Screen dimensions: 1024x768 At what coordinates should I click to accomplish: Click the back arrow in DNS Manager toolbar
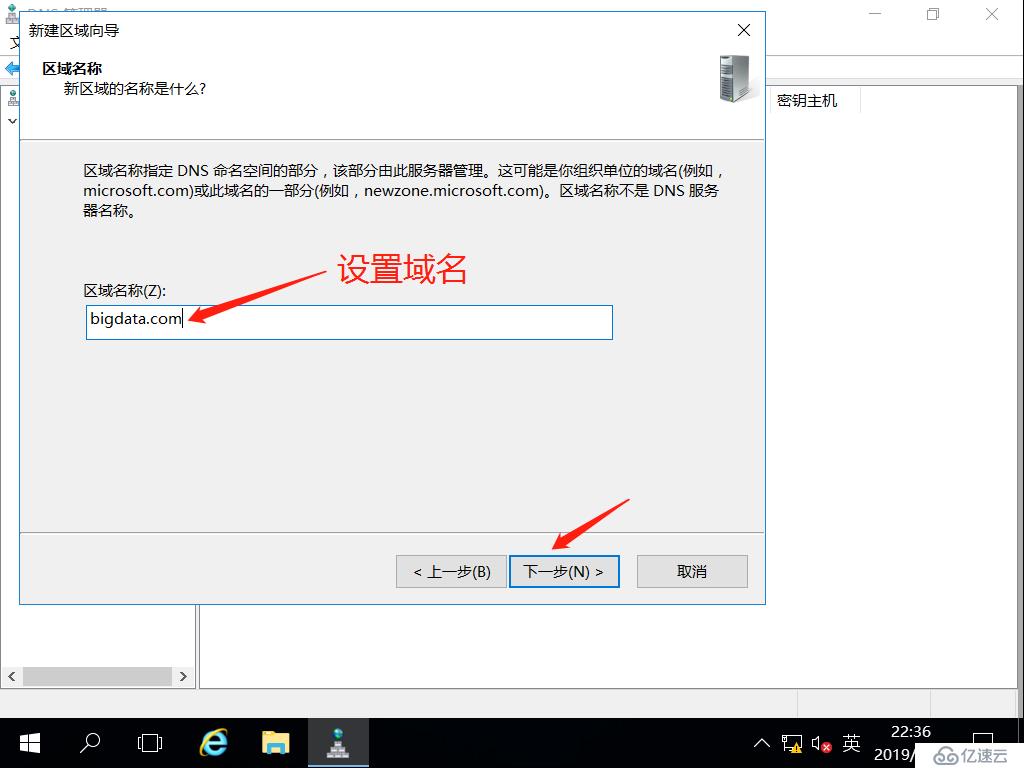pyautogui.click(x=12, y=68)
